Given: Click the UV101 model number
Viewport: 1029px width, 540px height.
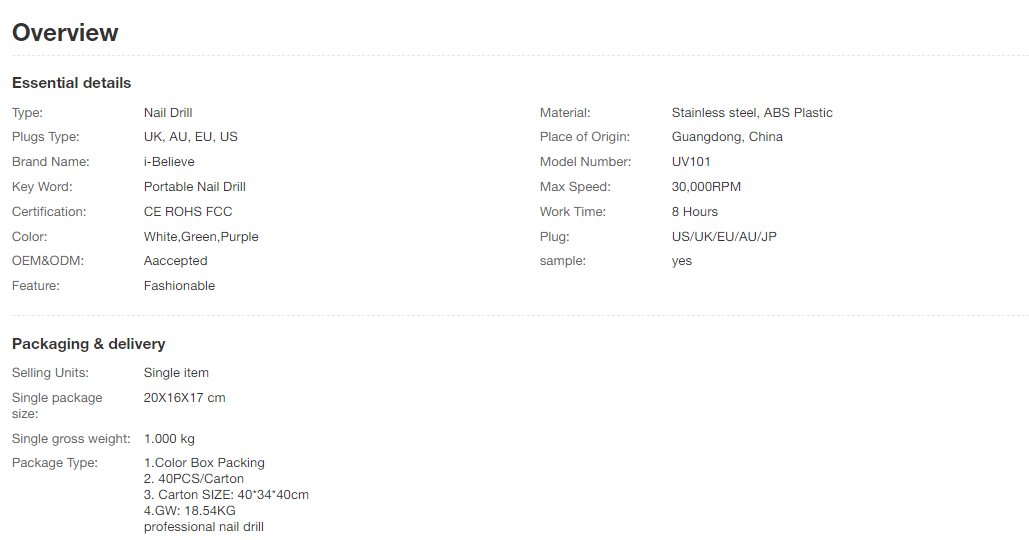Looking at the screenshot, I should click(691, 161).
